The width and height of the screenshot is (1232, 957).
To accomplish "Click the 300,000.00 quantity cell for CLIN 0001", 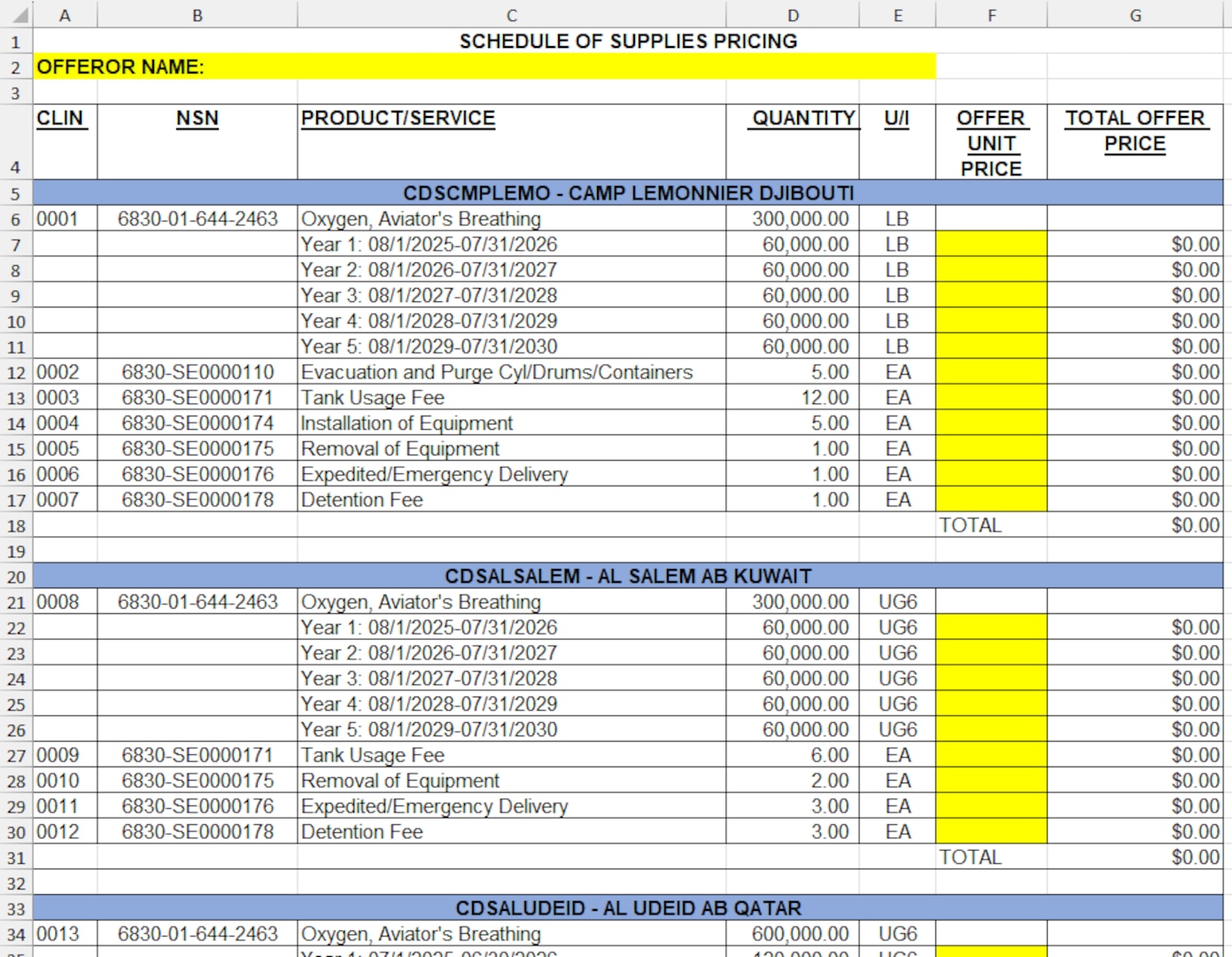I will click(x=793, y=219).
